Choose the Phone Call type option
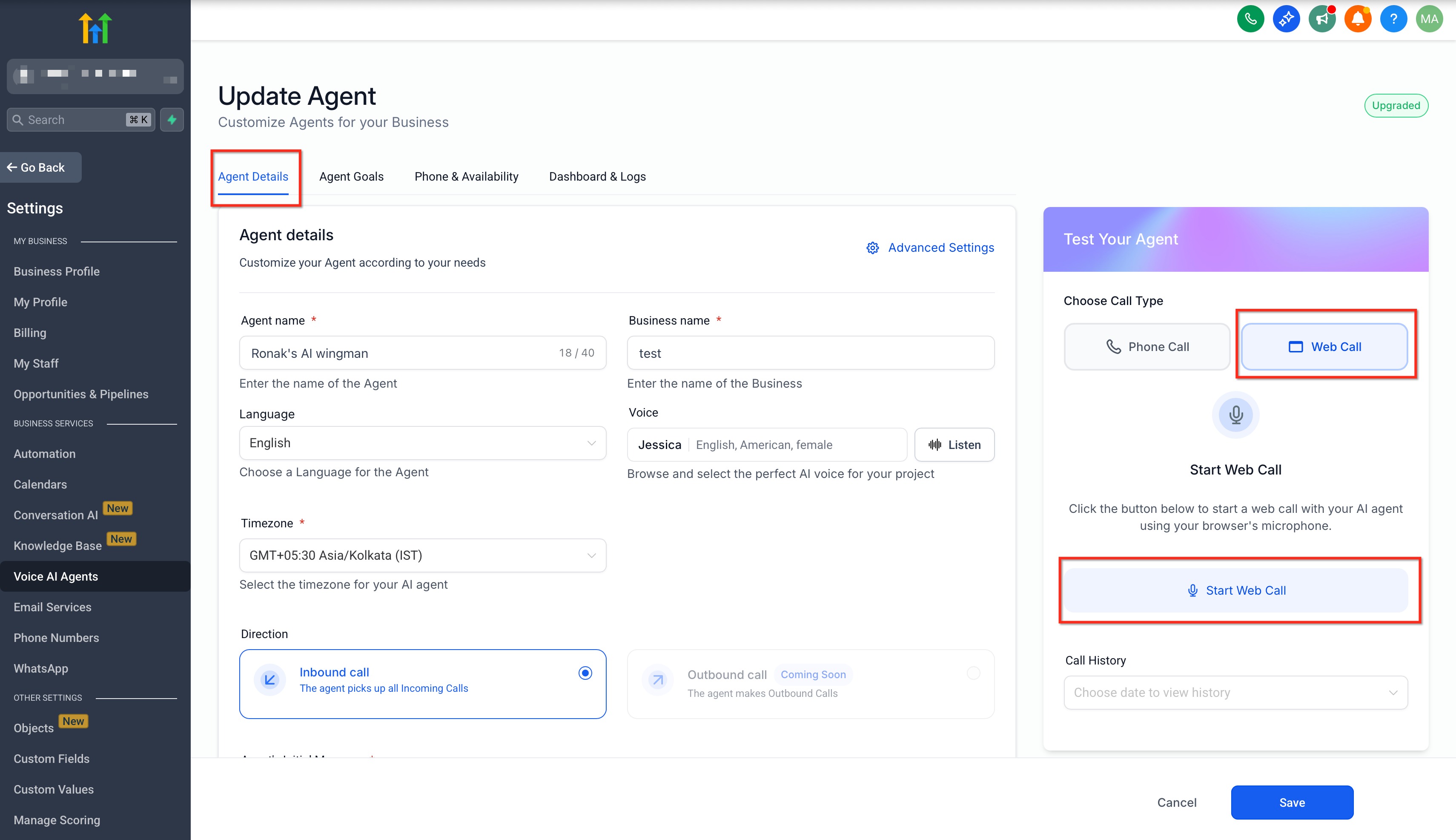Image resolution: width=1456 pixels, height=840 pixels. [1147, 347]
